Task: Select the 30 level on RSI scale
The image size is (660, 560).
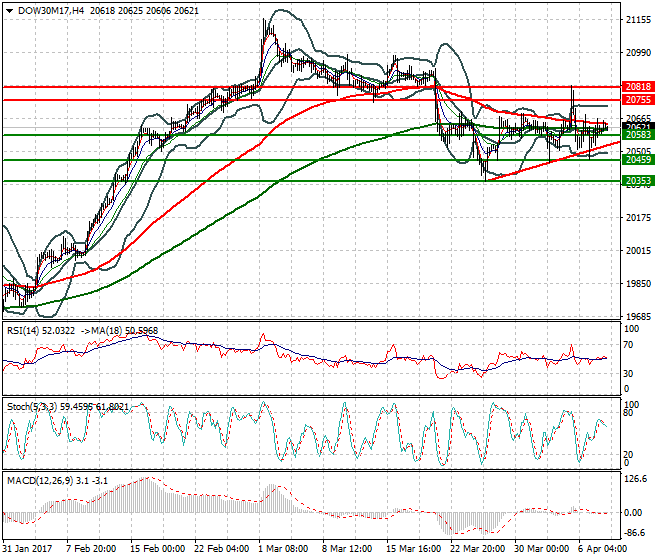Action: (x=628, y=373)
